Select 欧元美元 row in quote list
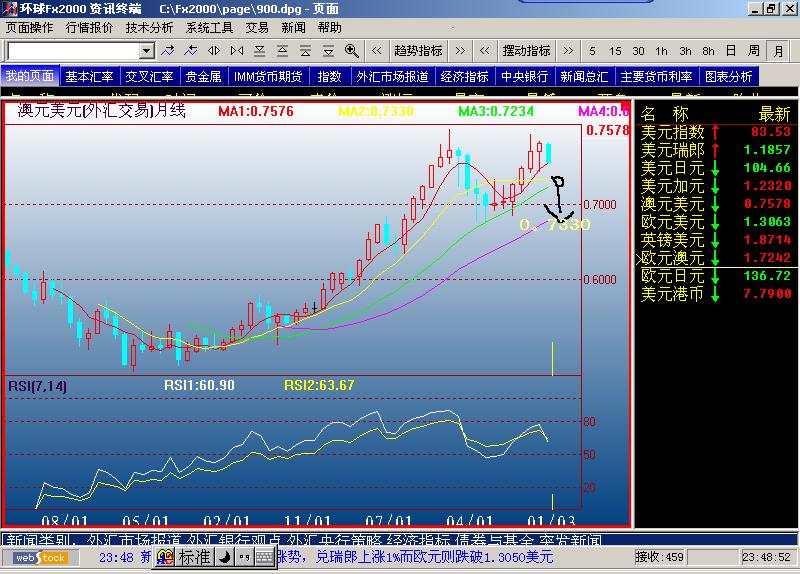 716,222
